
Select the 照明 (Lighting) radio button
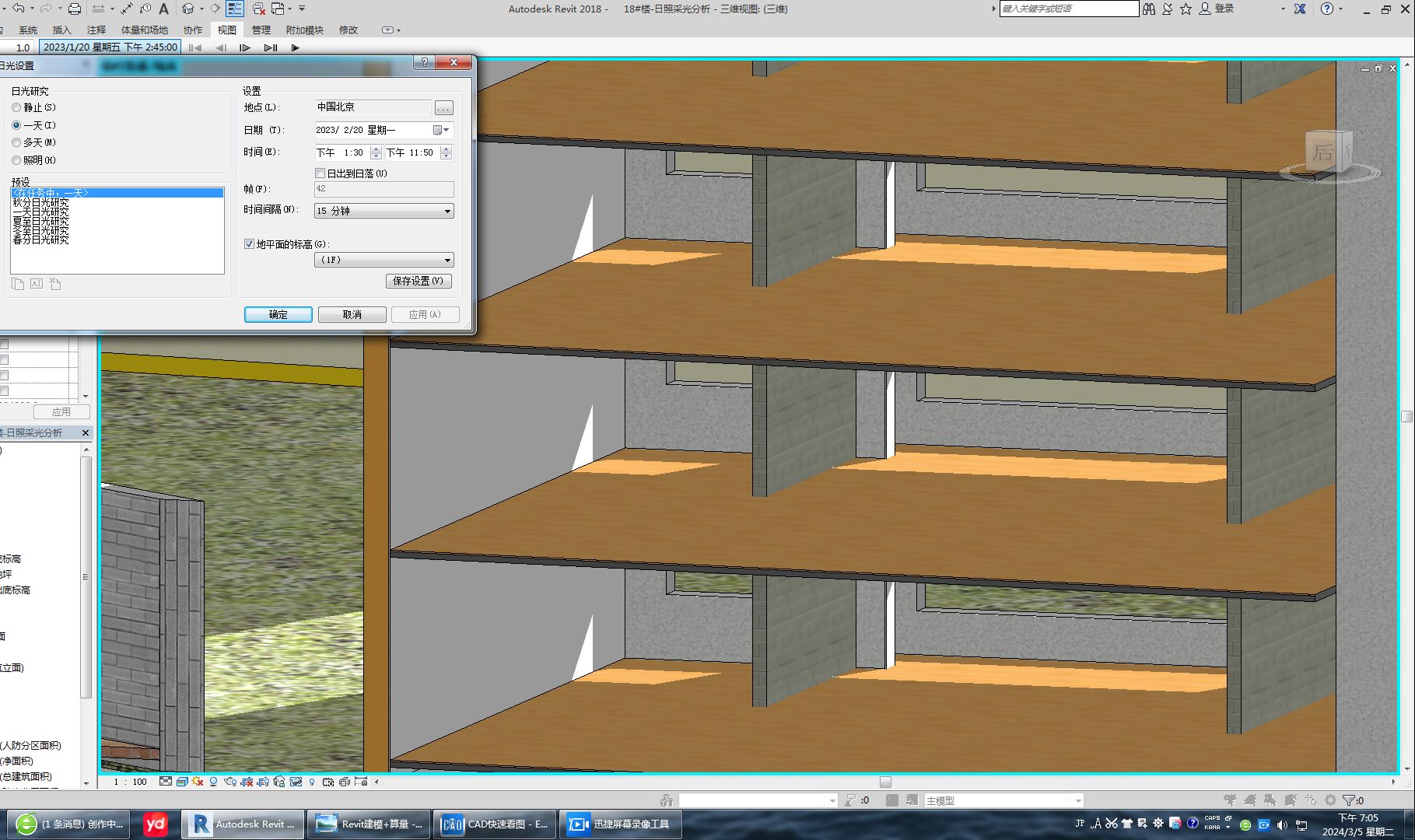(x=16, y=160)
